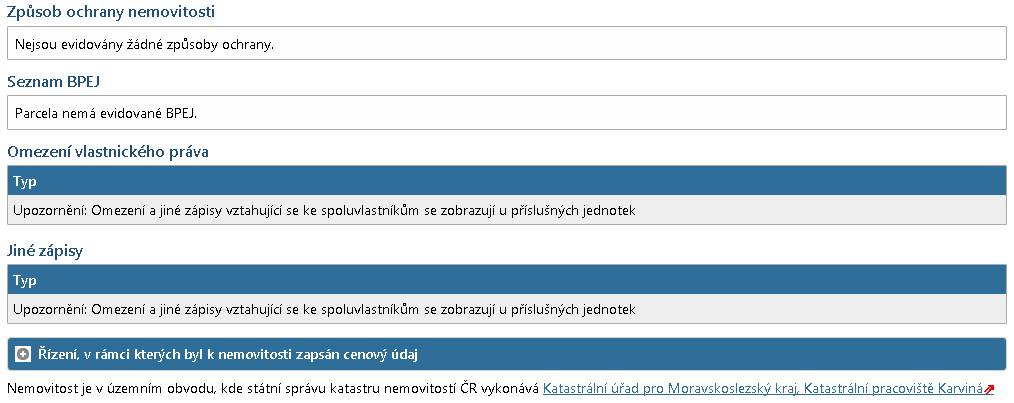Click Upozornění row under Omezení vlastnického práva
The image size is (1014, 403).
click(507, 210)
